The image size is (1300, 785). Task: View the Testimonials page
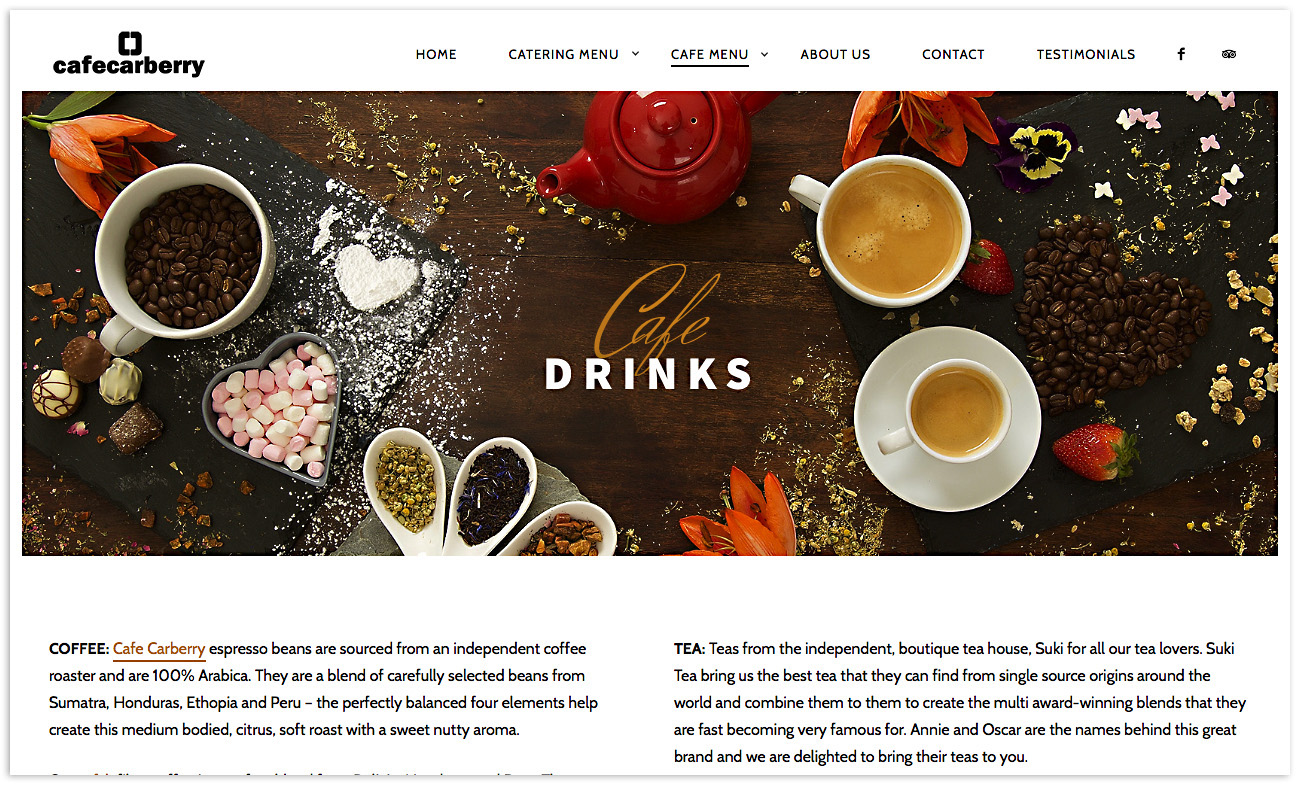coord(1085,55)
